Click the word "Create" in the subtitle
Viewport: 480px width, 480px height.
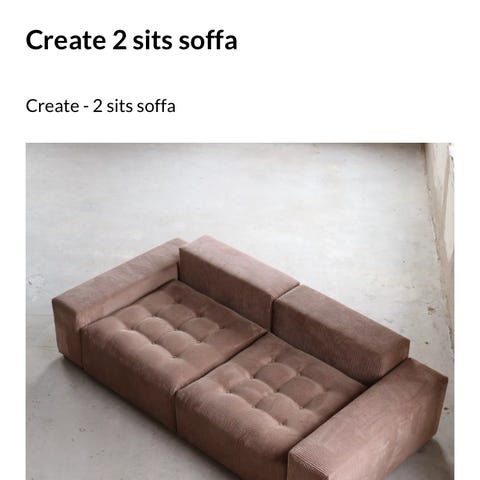(x=52, y=106)
